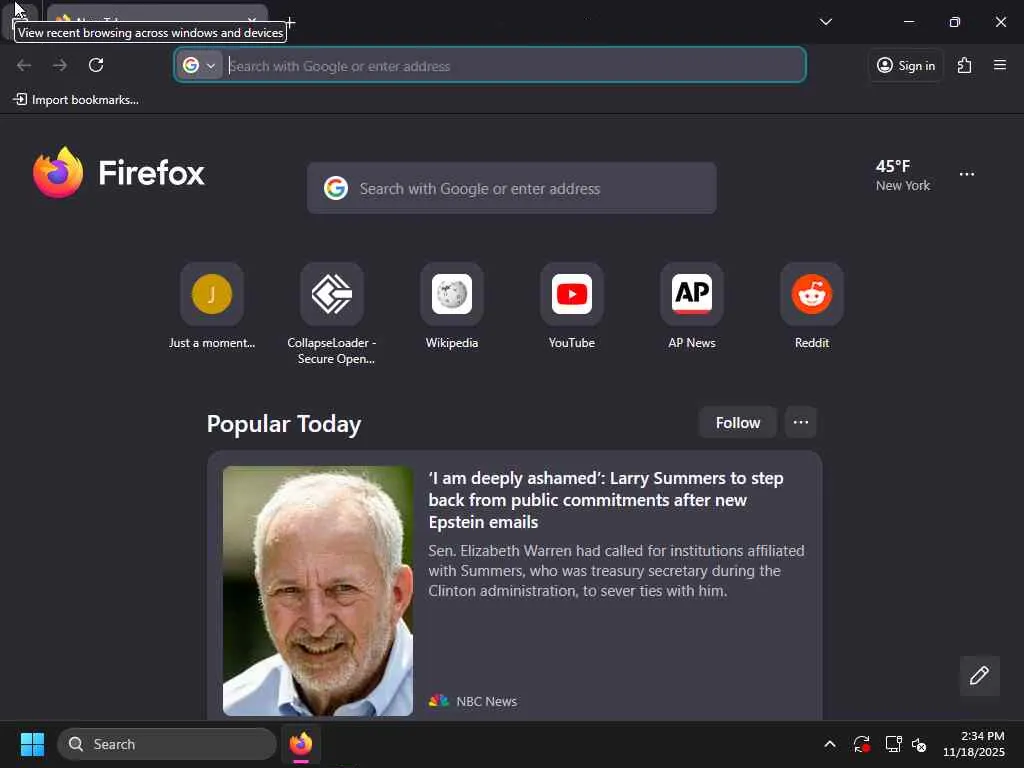1024x768 pixels.
Task: Open Popular Today three-dot menu
Action: 801,423
